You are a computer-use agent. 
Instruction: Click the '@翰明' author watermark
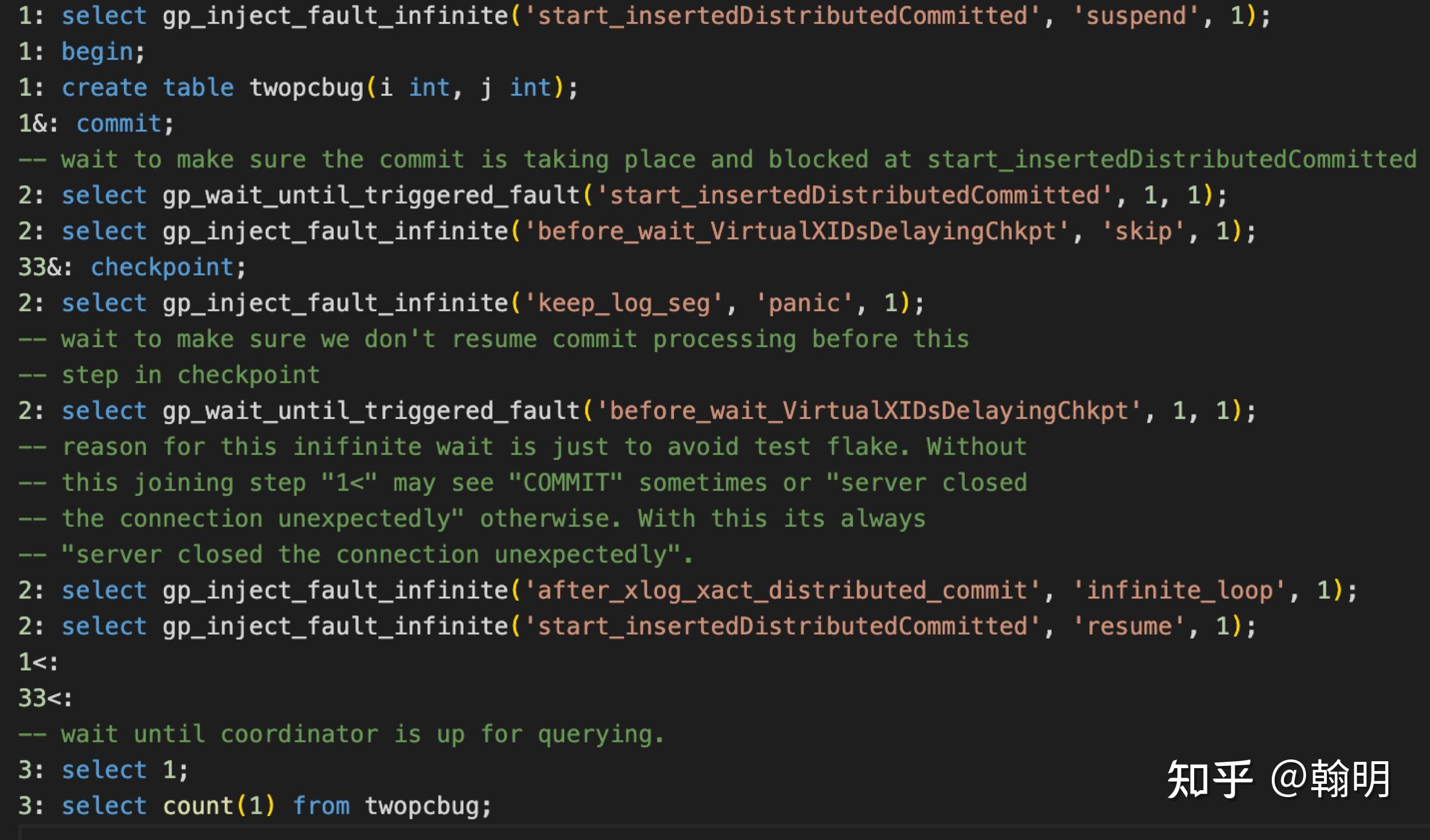(1331, 780)
